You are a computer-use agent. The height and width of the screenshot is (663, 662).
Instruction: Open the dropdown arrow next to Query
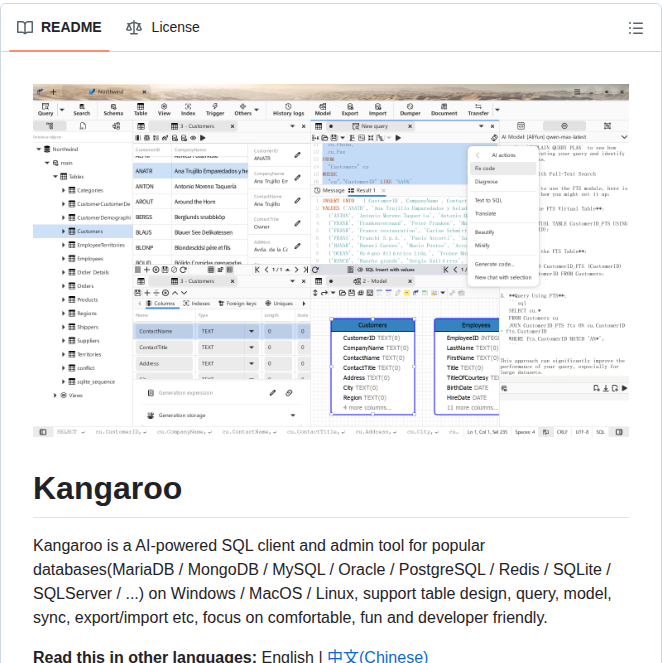click(x=62, y=110)
